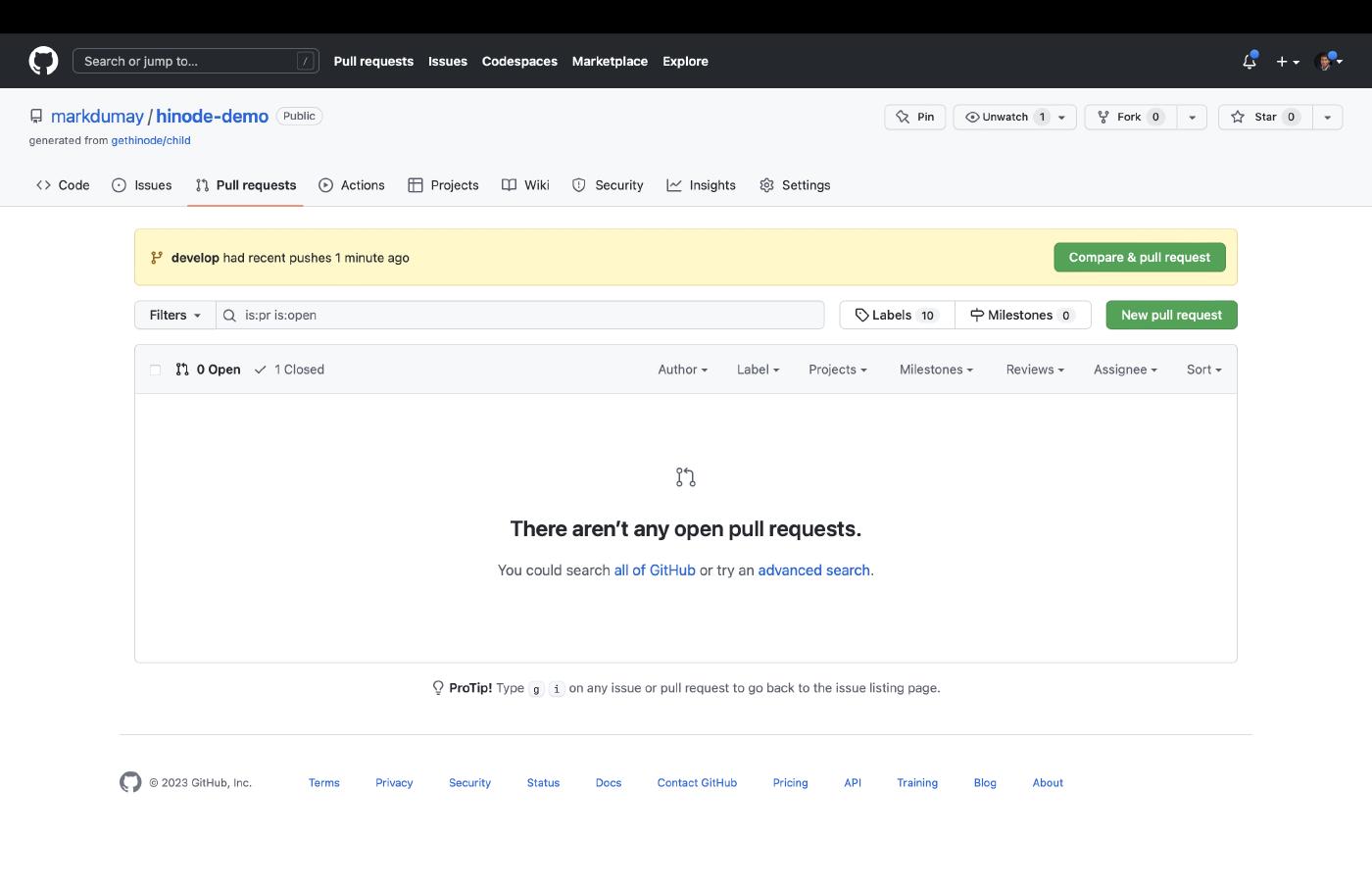Open the repository Security tab
This screenshot has height=891, width=1372.
click(608, 185)
